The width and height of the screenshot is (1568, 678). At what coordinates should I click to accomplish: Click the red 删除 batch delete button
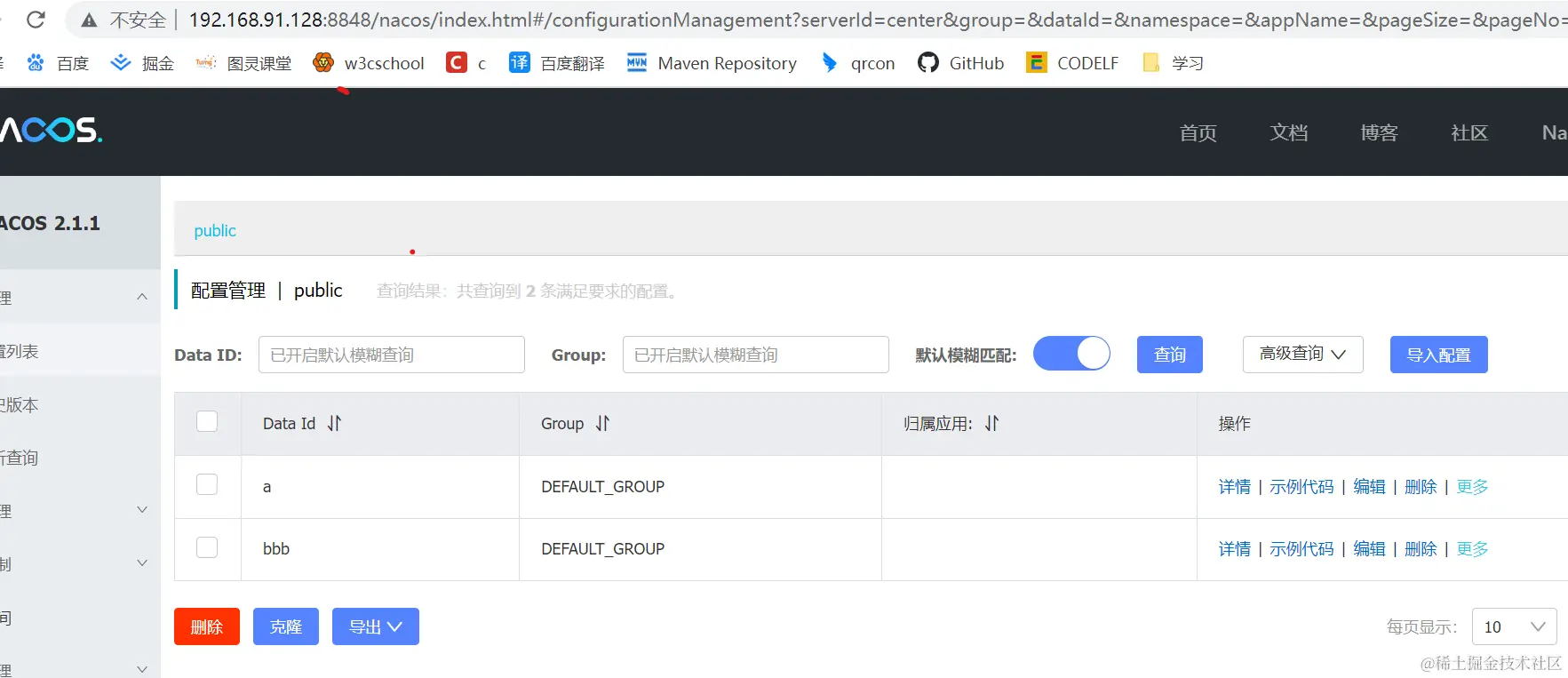point(207,626)
